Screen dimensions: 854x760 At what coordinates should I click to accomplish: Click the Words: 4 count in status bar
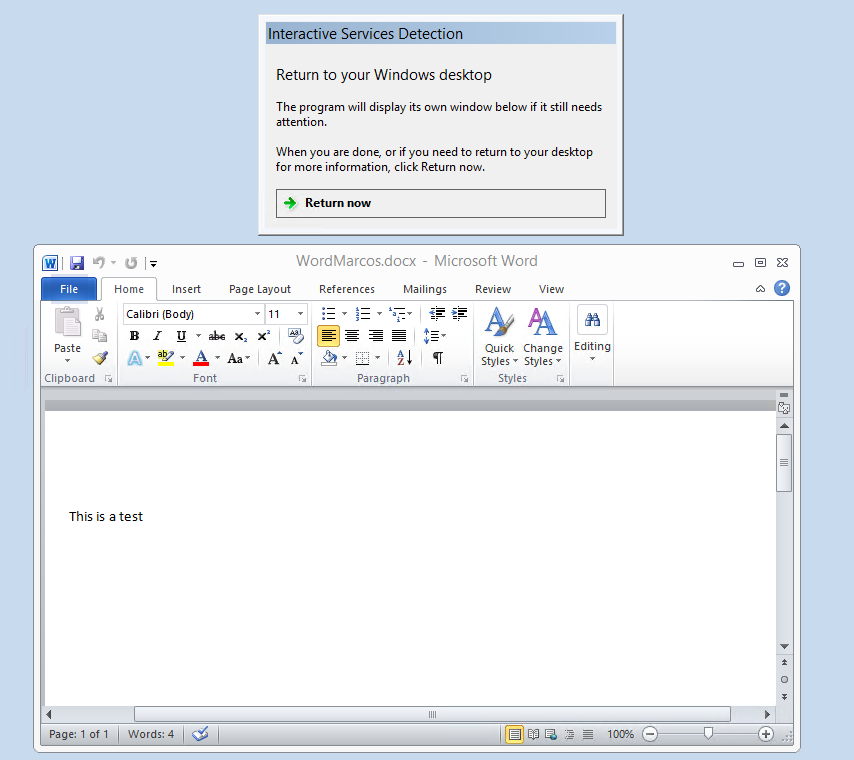[x=151, y=734]
